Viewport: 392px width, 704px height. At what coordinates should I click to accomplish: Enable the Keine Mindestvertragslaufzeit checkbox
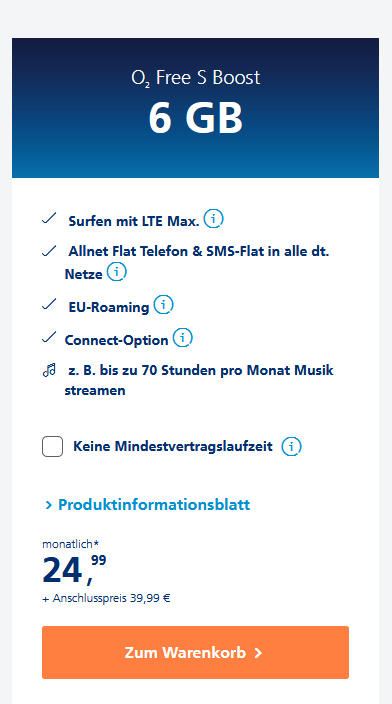[53, 447]
